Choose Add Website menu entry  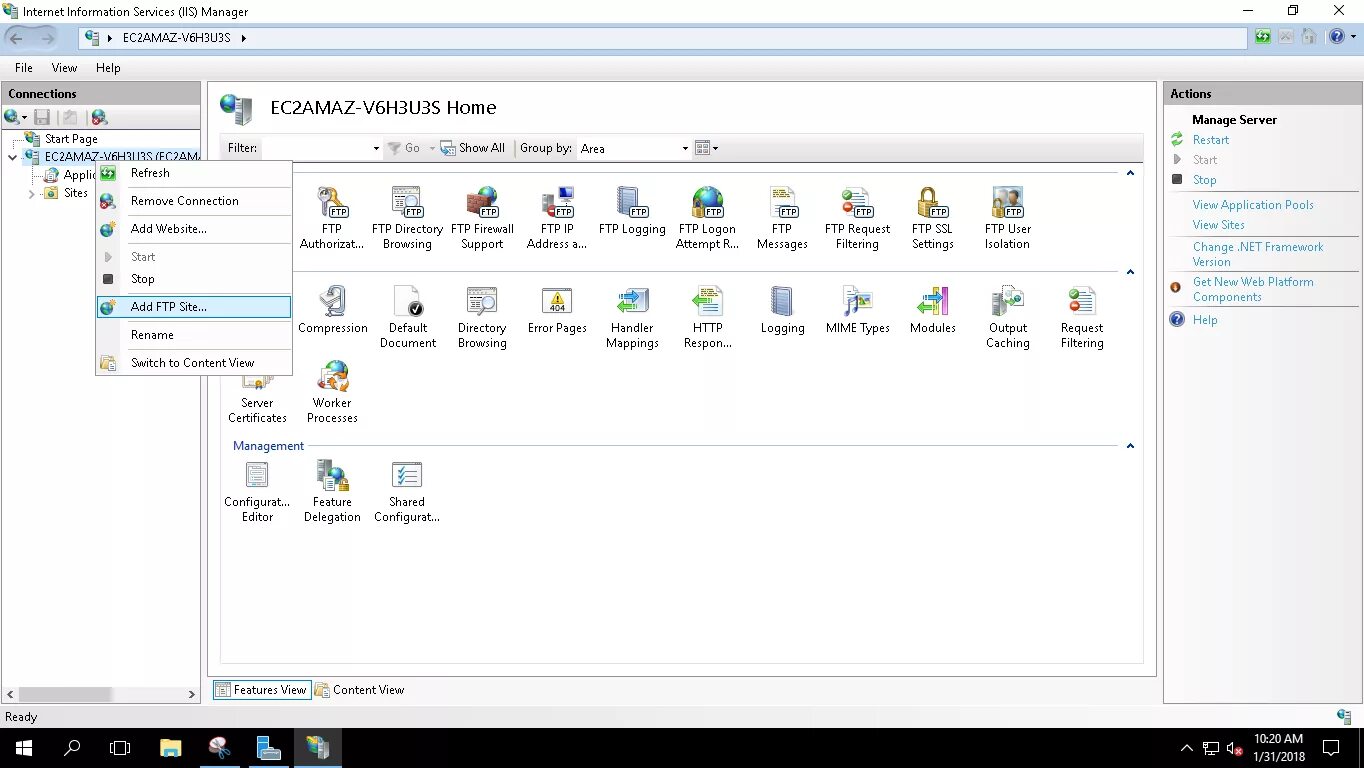pos(194,229)
